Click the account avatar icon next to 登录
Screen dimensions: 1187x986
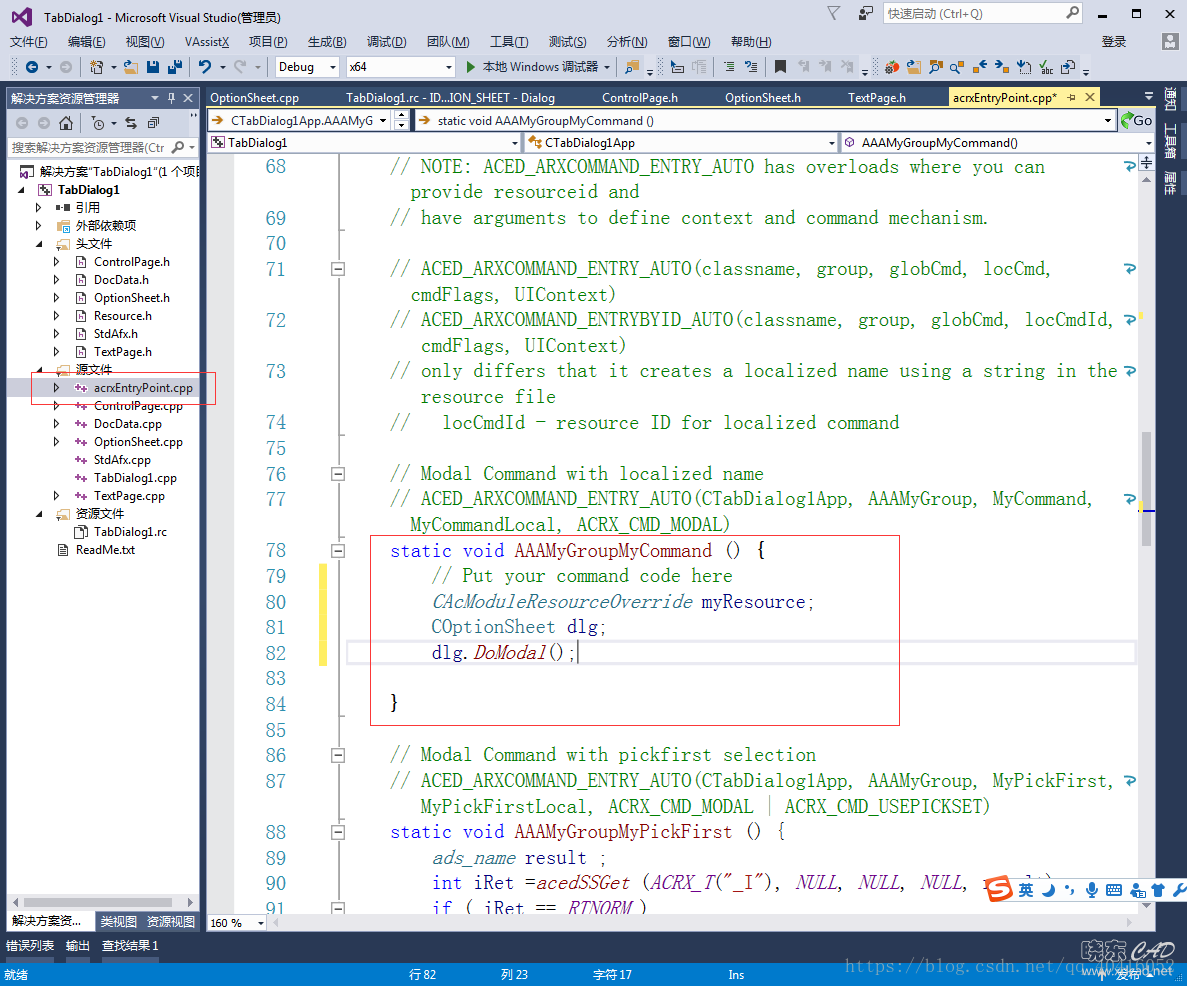[1170, 42]
